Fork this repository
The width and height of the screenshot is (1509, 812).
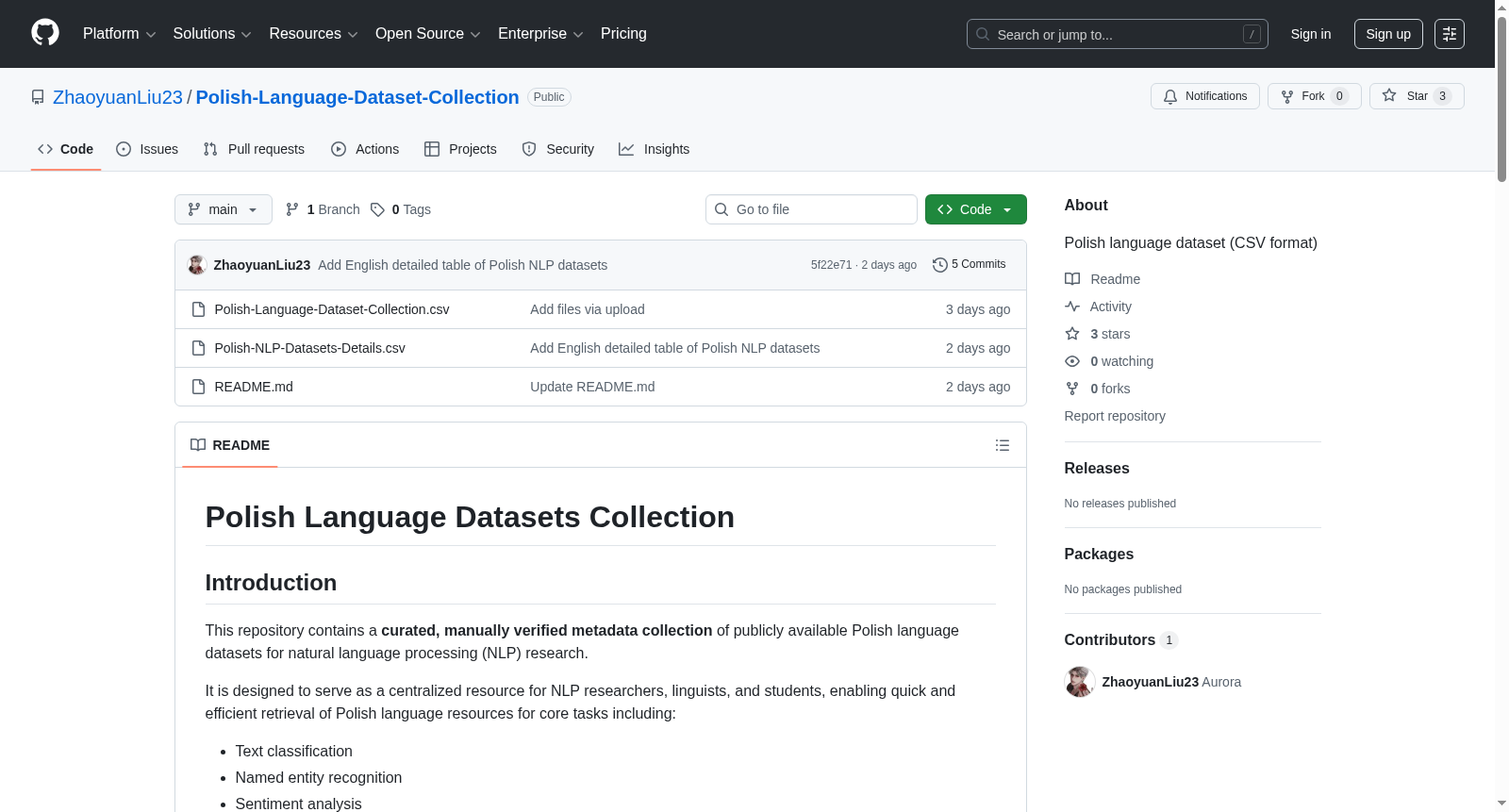click(x=1315, y=96)
